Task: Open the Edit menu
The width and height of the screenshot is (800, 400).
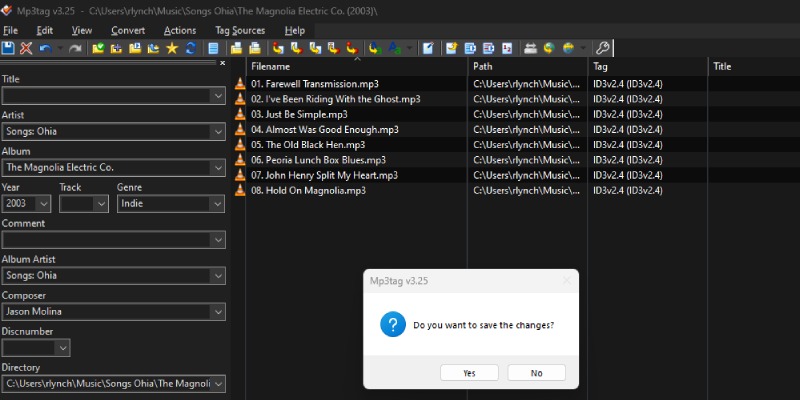Action: click(x=44, y=31)
